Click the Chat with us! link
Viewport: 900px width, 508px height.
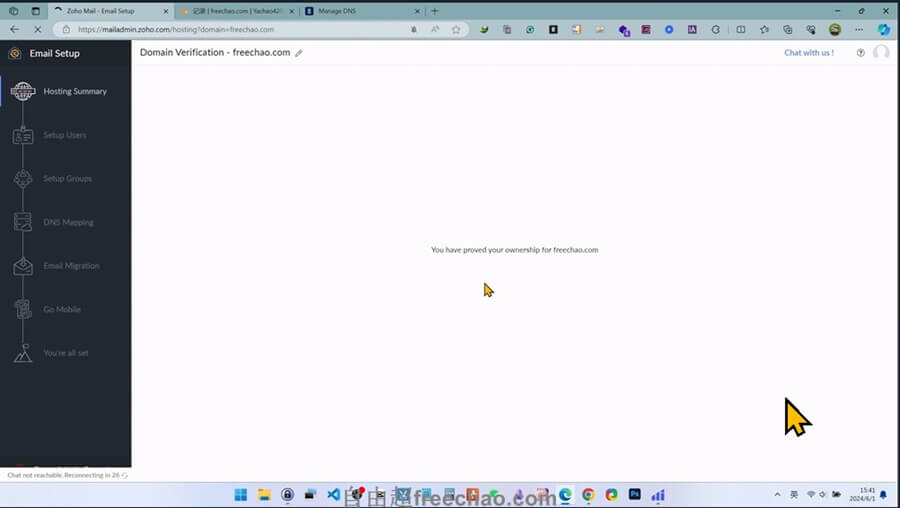(x=808, y=53)
